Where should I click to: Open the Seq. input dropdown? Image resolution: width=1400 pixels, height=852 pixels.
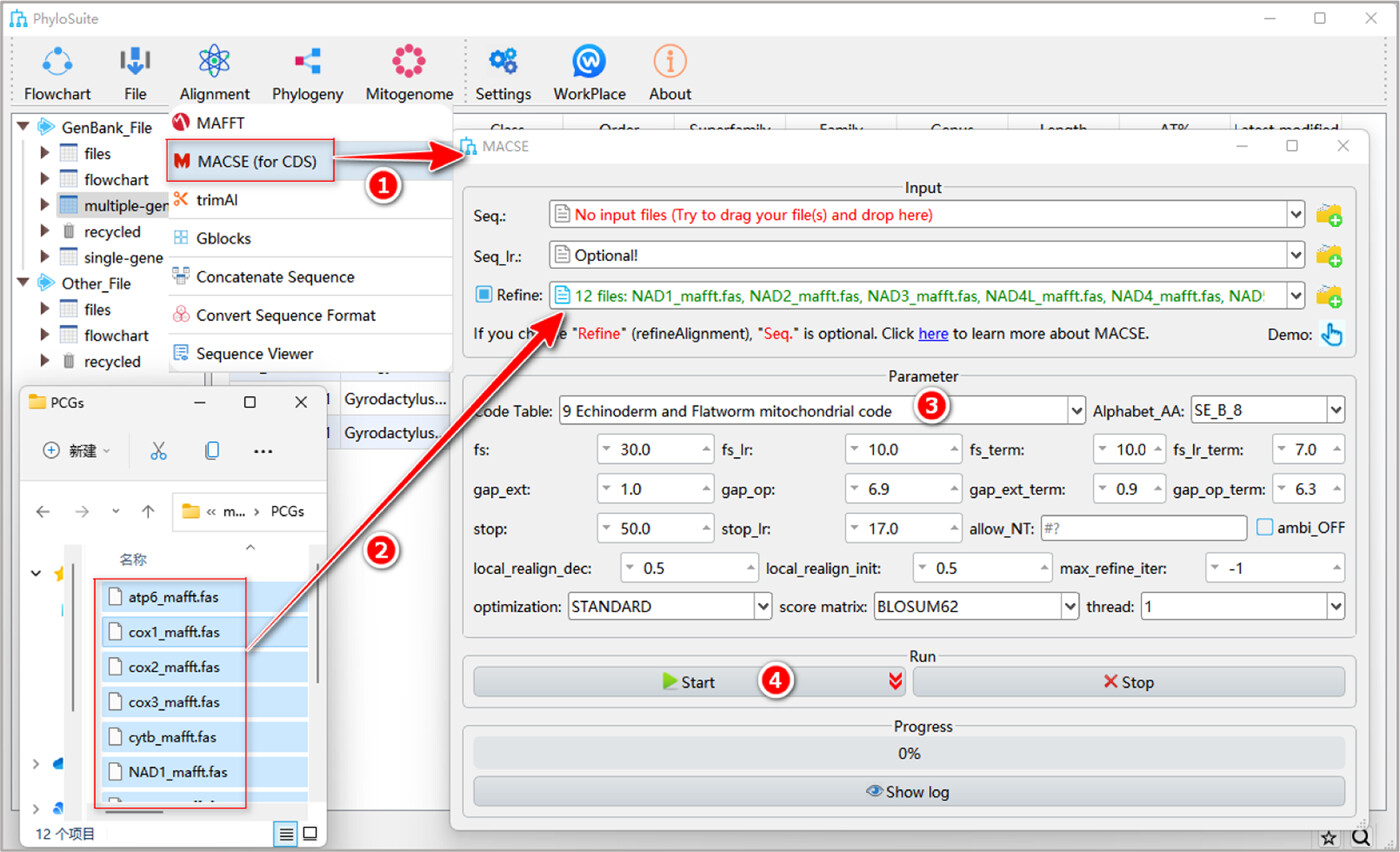pos(1296,214)
